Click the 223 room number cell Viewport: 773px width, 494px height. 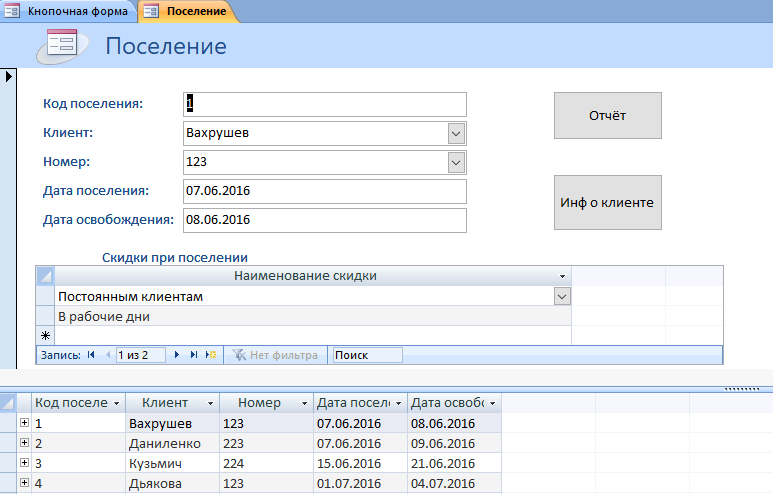coord(266,443)
